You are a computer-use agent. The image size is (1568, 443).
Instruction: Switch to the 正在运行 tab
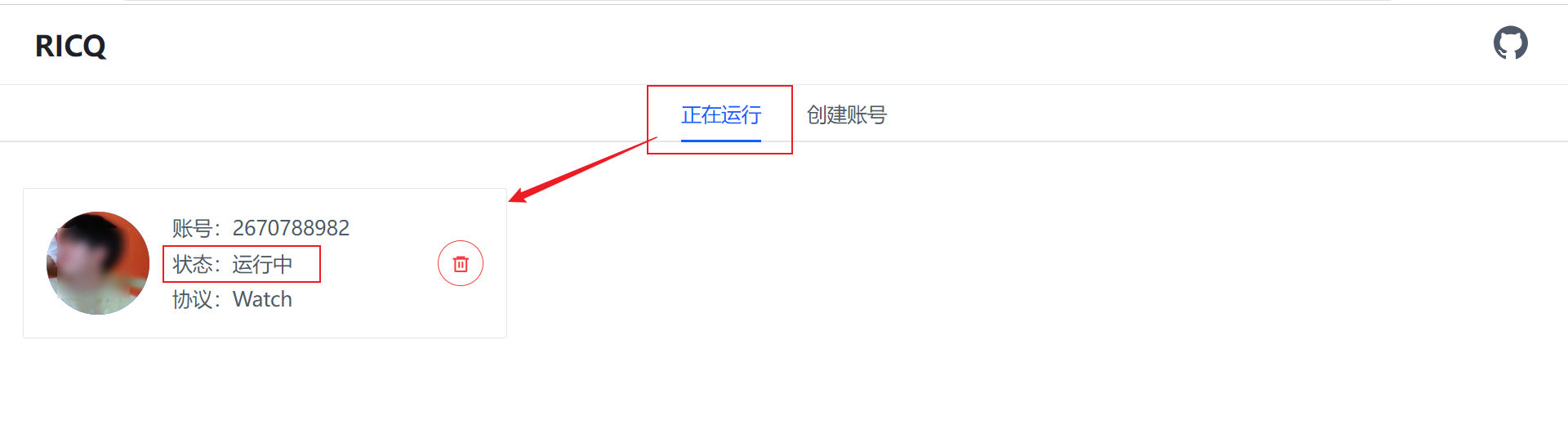720,114
